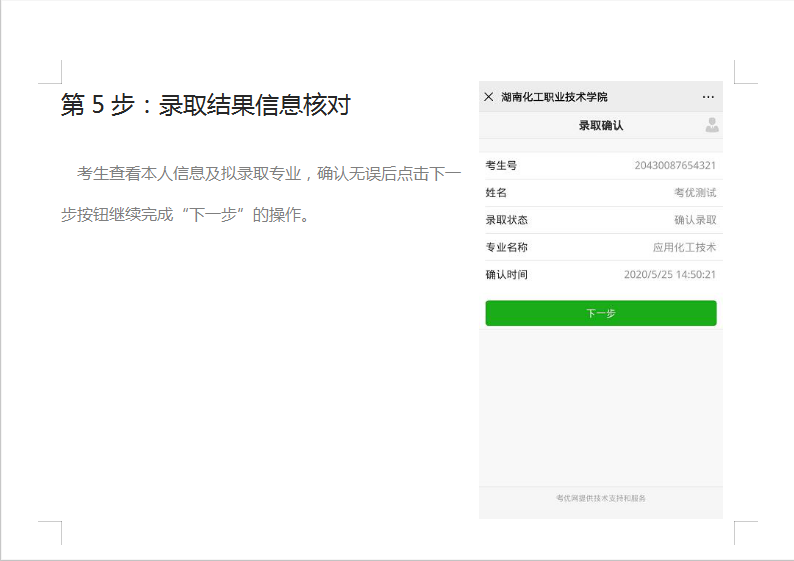This screenshot has height=561, width=794.
Task: Select the name value 考优测试
Action: pos(695,192)
